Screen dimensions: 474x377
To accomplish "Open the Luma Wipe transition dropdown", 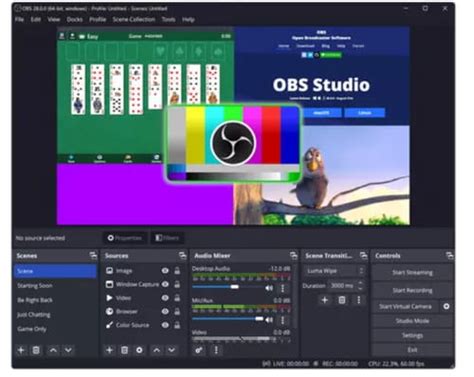I will tap(334, 271).
